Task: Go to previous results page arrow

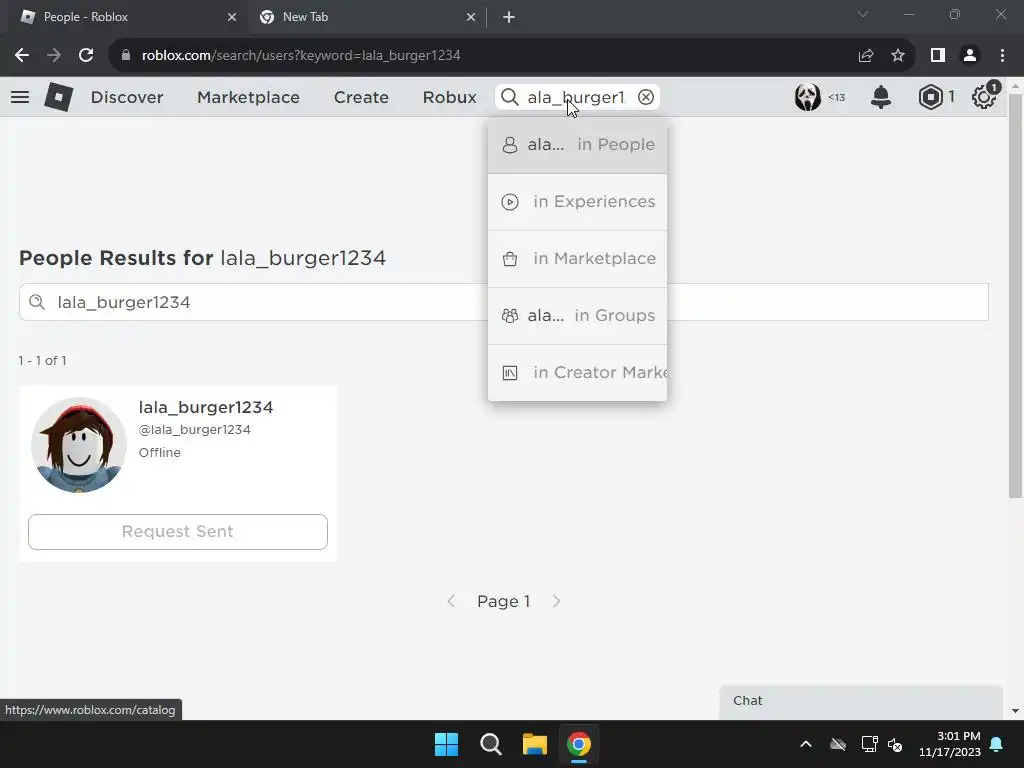Action: click(x=451, y=601)
